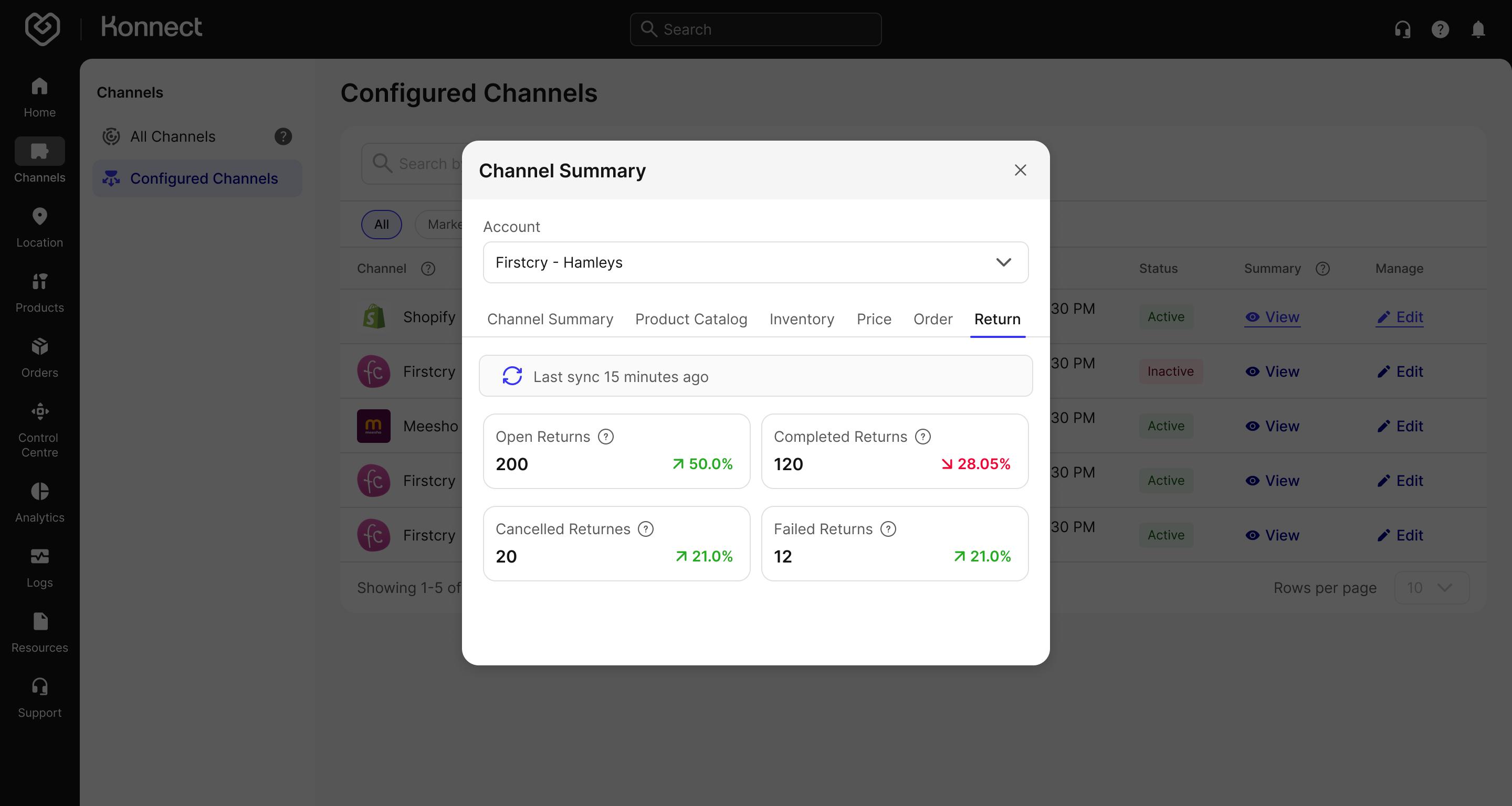1512x806 pixels.
Task: Select the All filter chip
Action: point(382,225)
